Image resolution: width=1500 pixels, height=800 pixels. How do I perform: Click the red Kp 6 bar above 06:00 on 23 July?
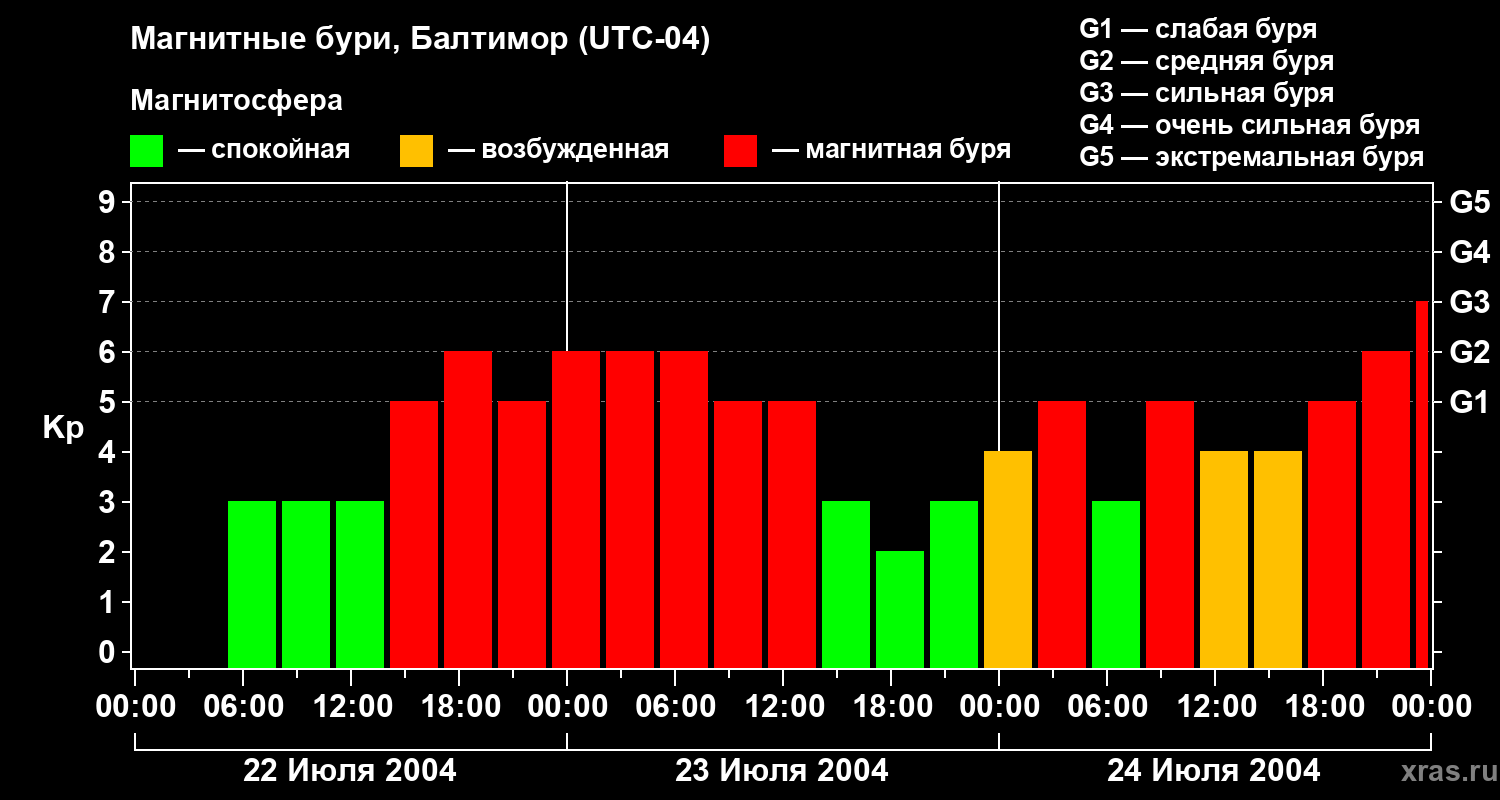click(684, 509)
